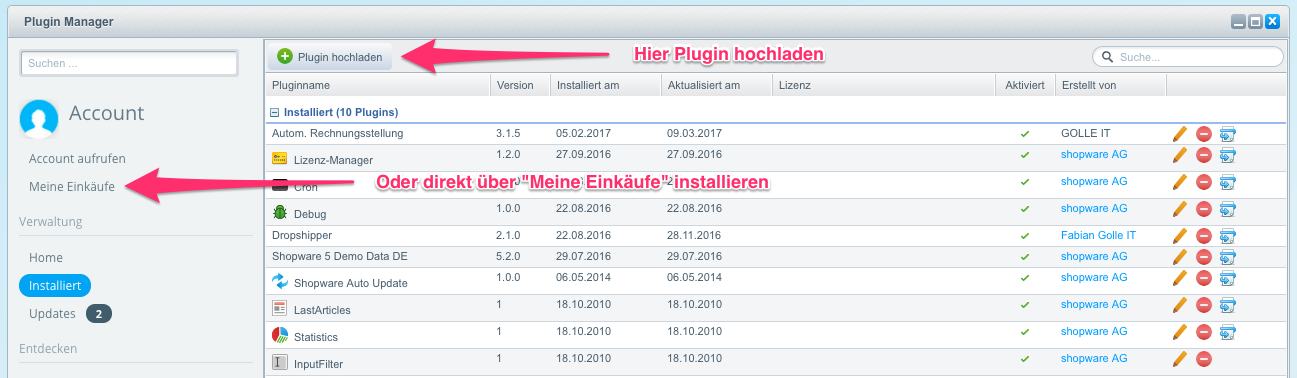Open Lizenz-Manager plugin editing pencil
Viewport: 1297px width, 378px height.
click(x=1180, y=155)
